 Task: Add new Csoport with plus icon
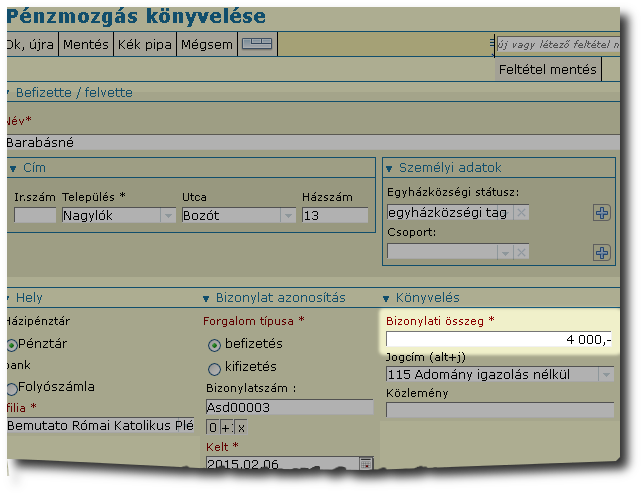[x=602, y=253]
